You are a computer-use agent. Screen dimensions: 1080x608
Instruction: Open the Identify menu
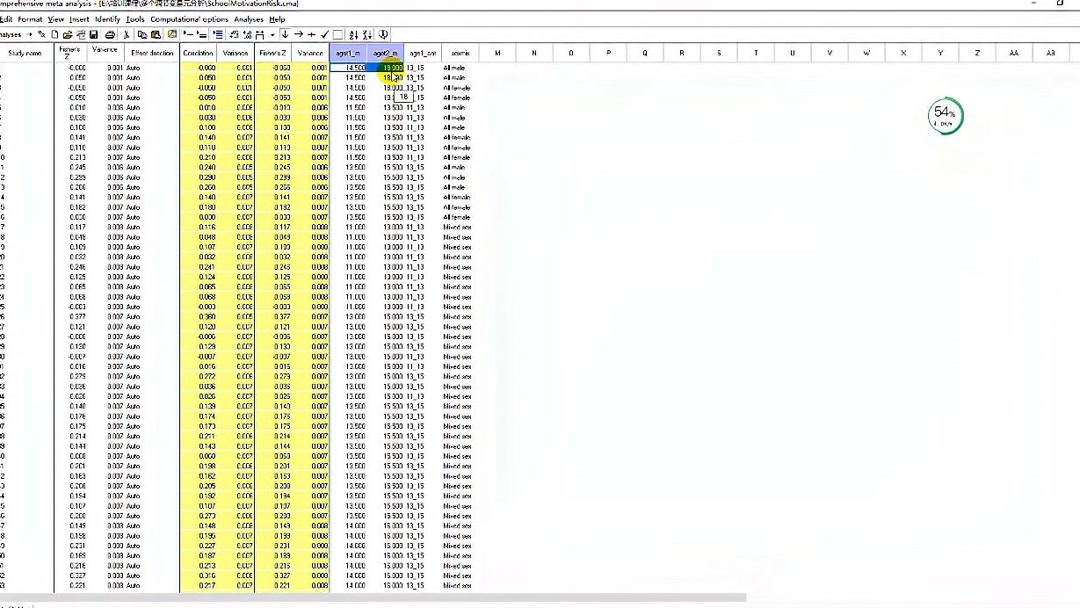105,19
